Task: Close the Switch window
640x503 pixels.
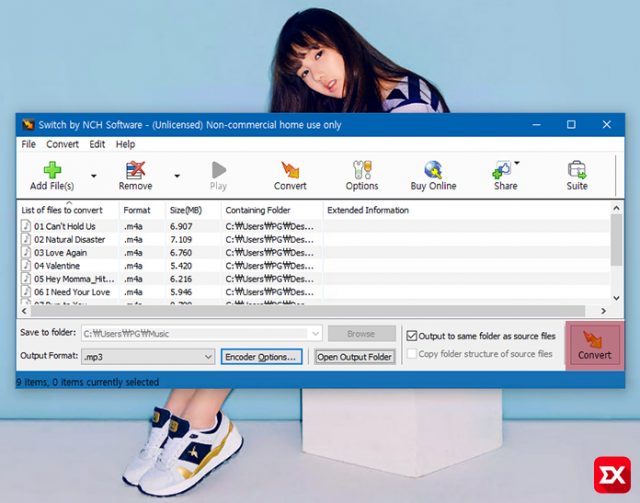Action: pos(607,125)
